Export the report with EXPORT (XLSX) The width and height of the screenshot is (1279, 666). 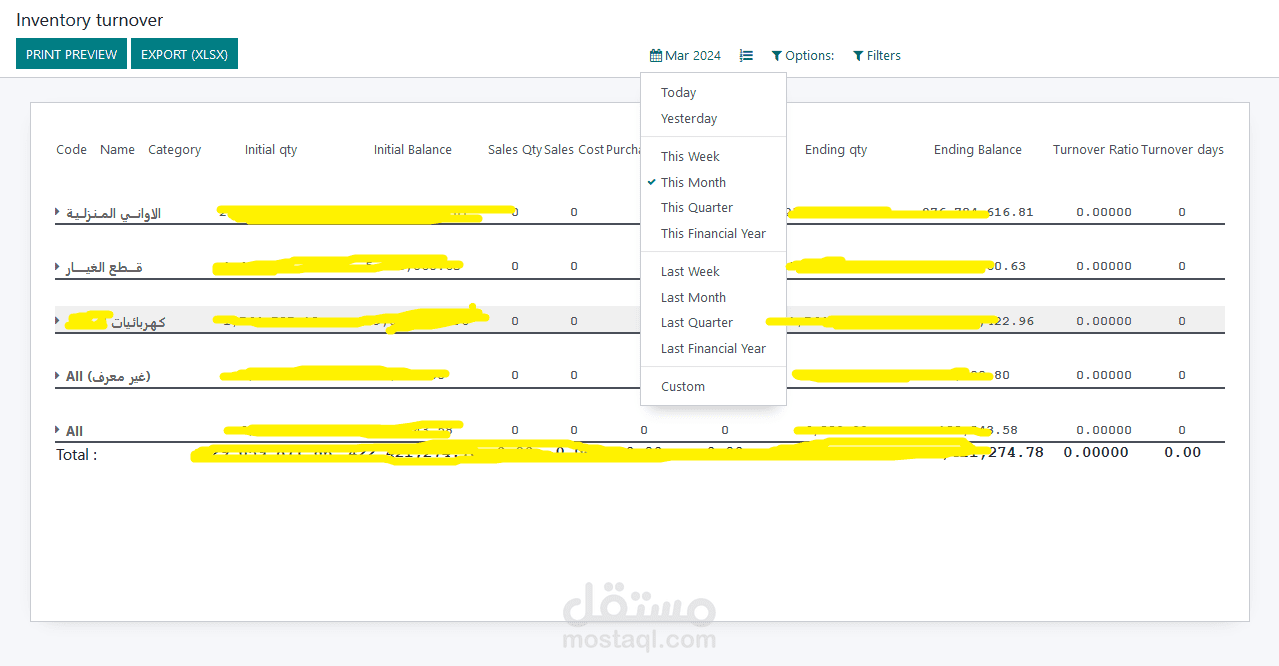click(x=184, y=53)
